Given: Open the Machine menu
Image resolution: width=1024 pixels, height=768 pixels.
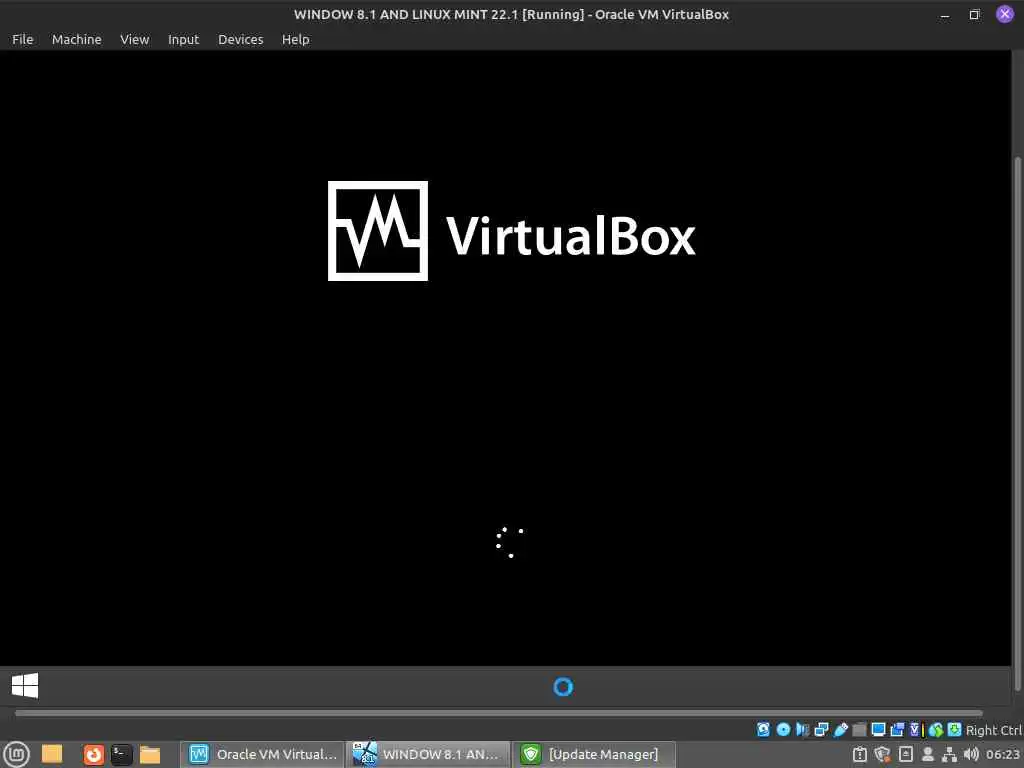Looking at the screenshot, I should point(76,39).
